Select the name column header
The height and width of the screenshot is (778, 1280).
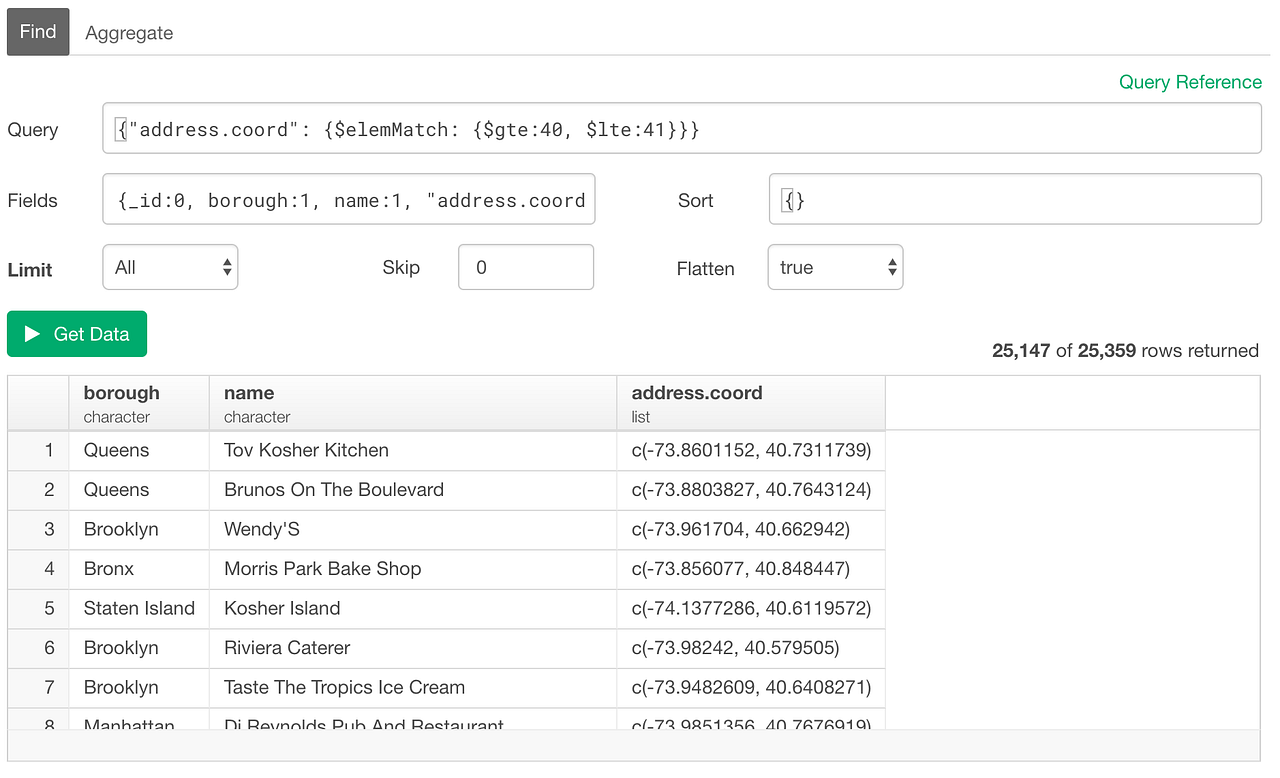249,393
